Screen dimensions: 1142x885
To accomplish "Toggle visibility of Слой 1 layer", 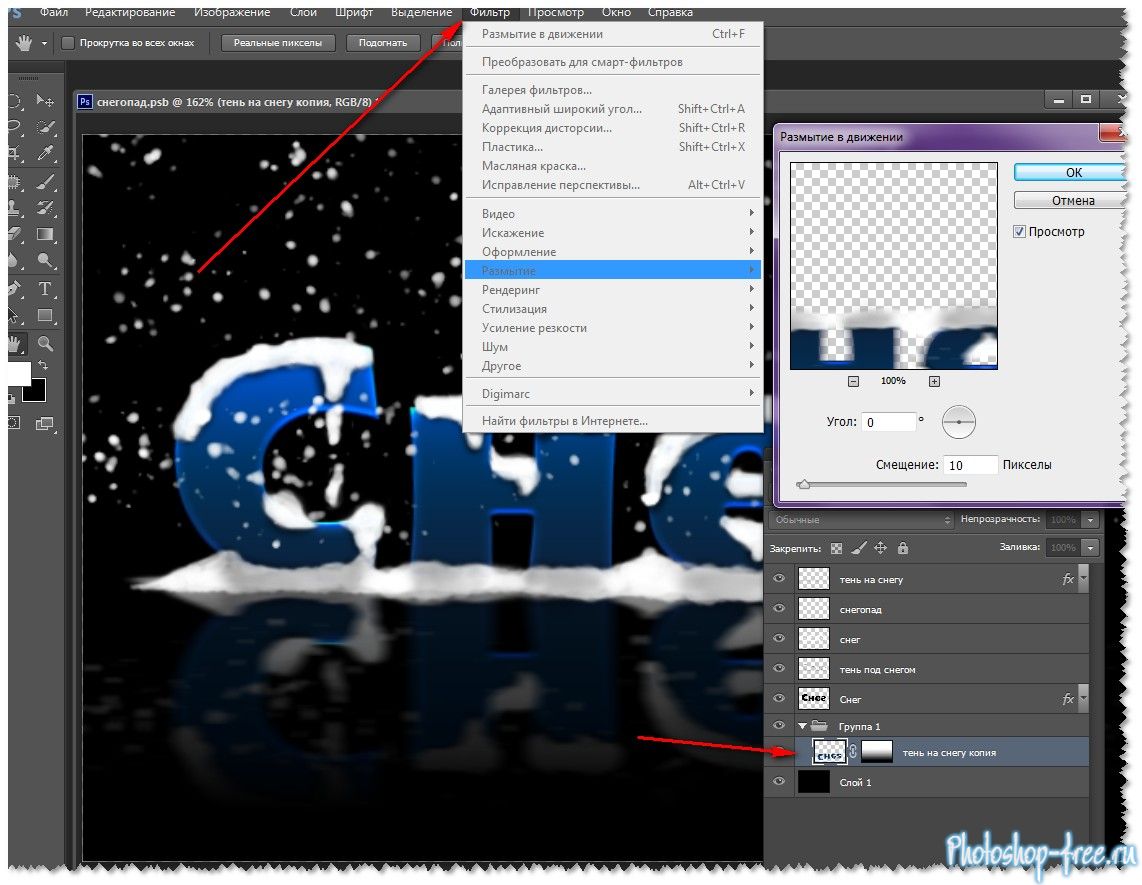I will (x=779, y=782).
